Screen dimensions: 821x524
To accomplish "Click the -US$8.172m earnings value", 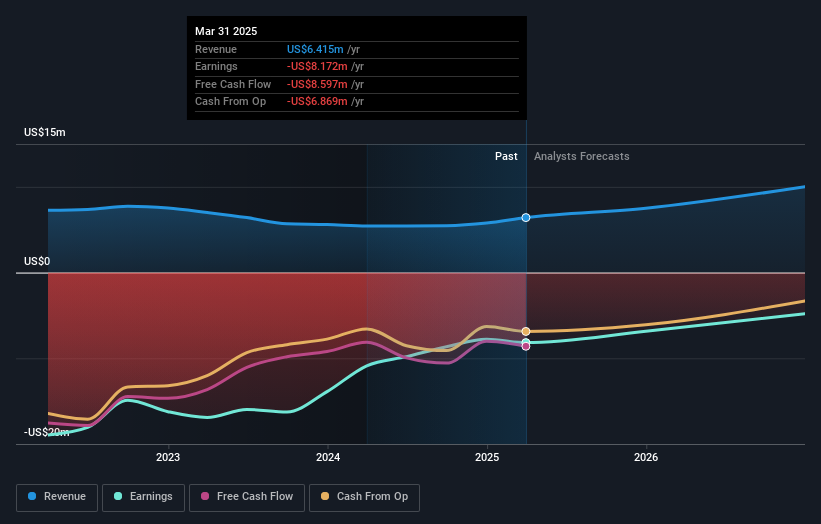I will (317, 66).
